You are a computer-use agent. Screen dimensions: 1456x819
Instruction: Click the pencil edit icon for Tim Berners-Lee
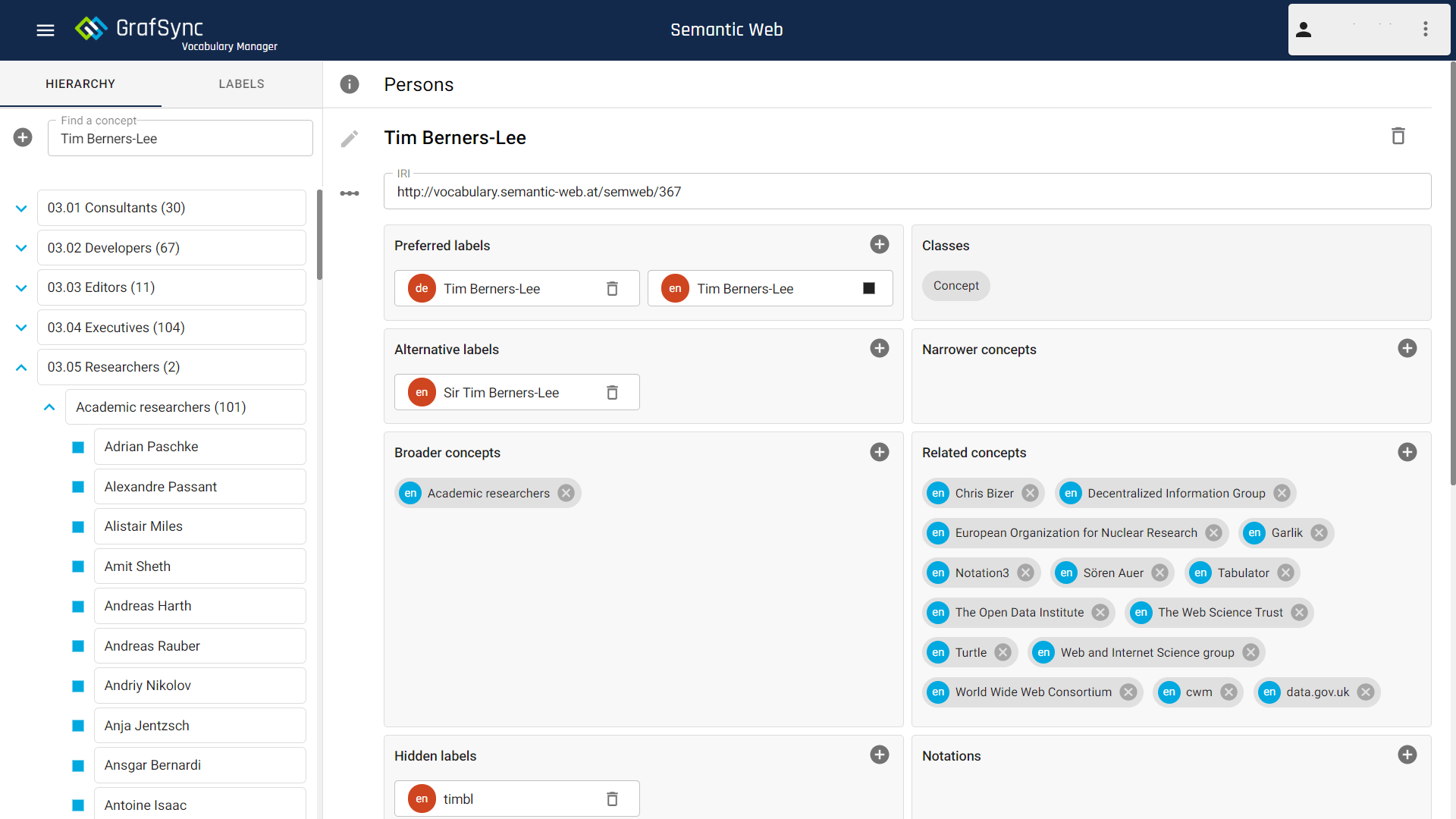(350, 139)
